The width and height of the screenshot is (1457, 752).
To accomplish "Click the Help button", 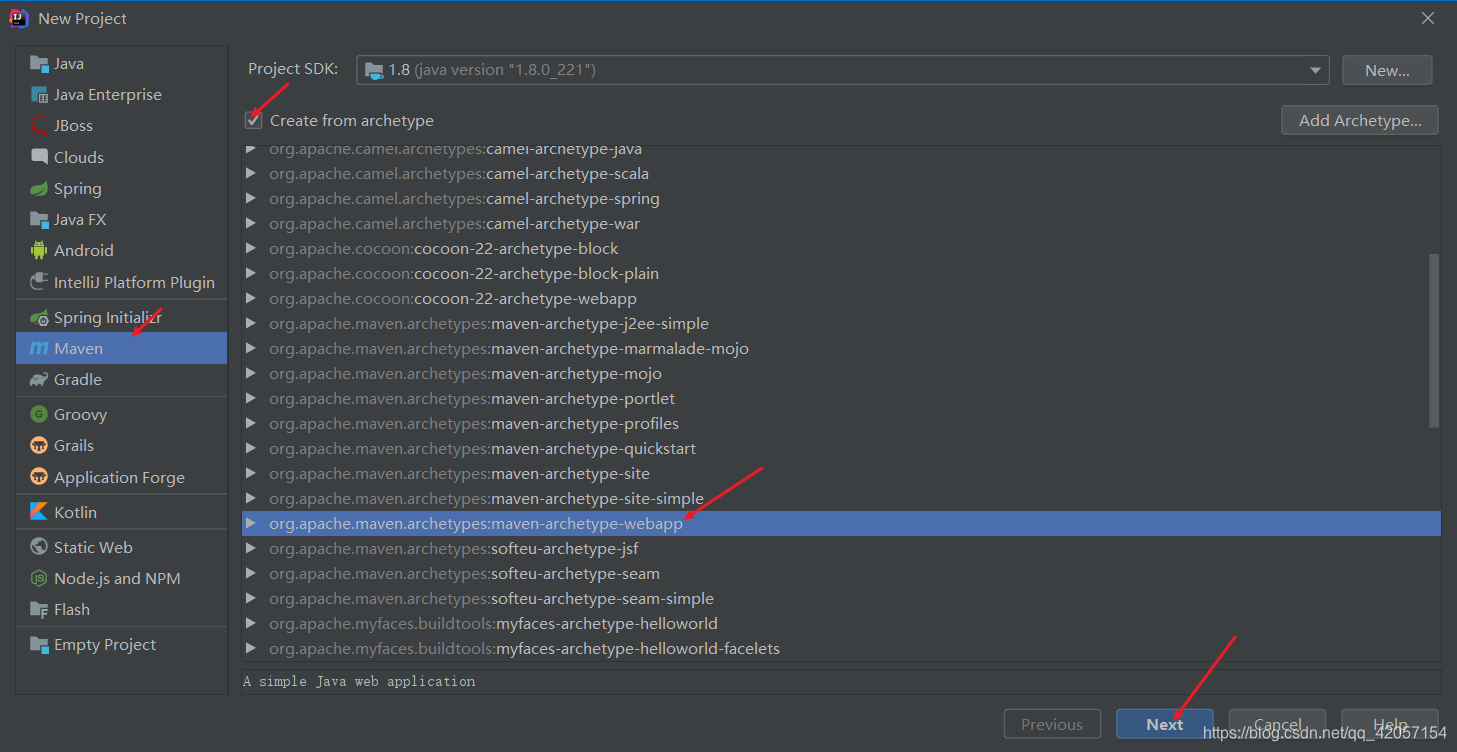I will tap(1390, 725).
